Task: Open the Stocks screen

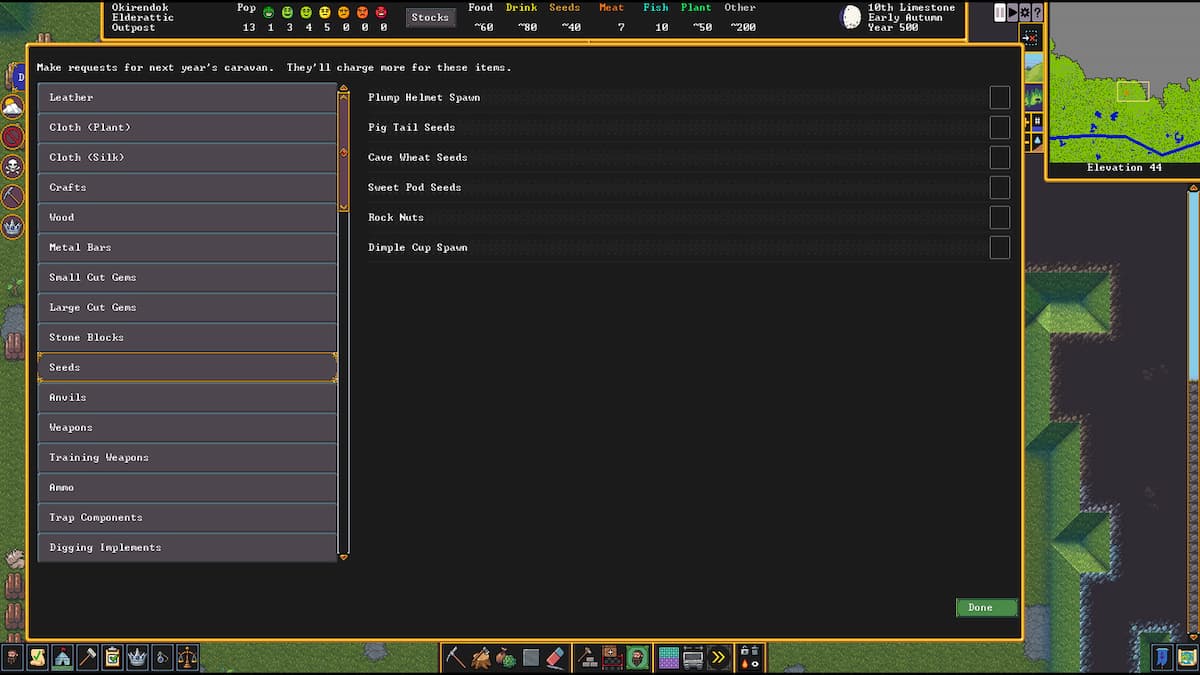Action: point(430,17)
